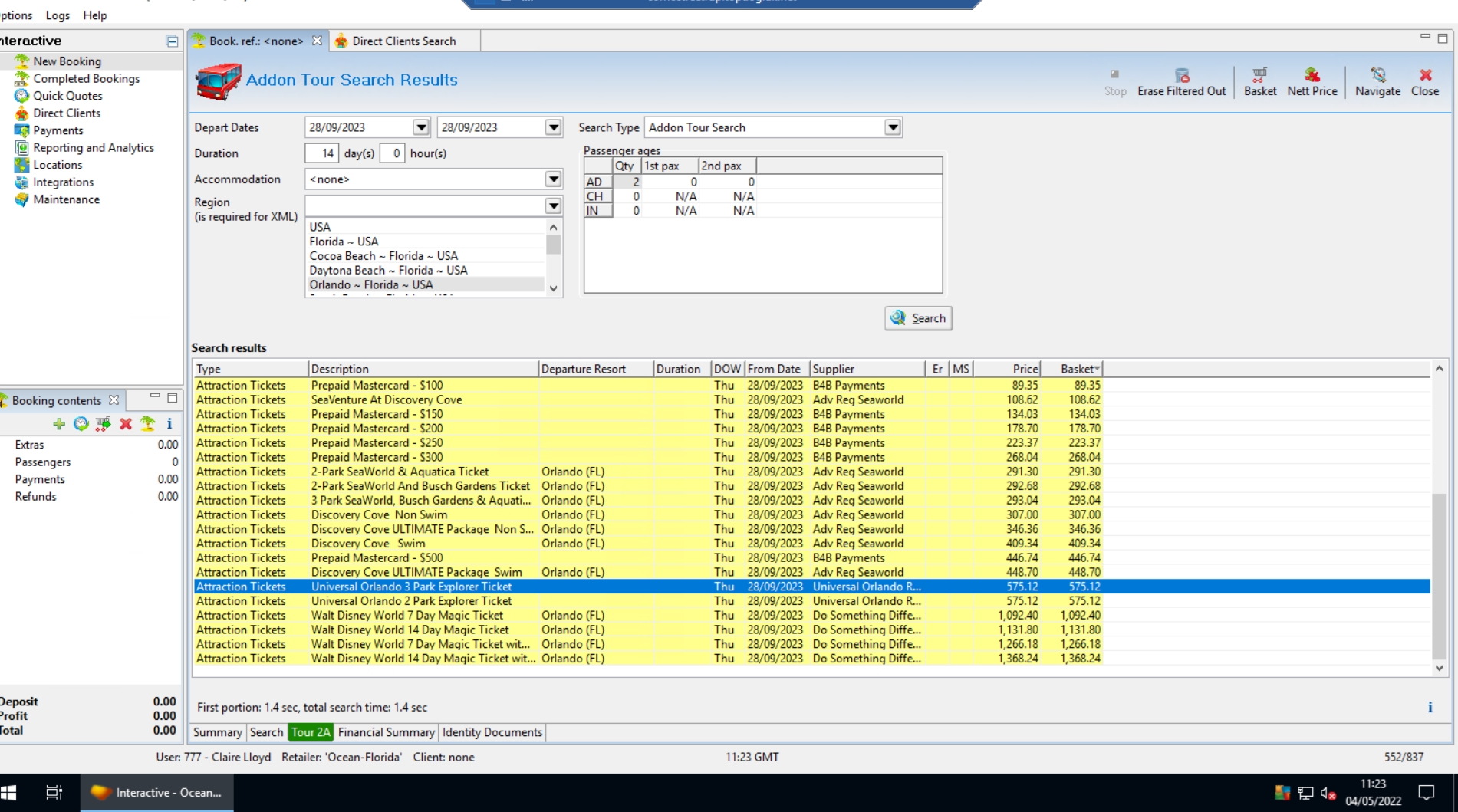Open Windows Task View
1458x812 pixels.
pyautogui.click(x=54, y=792)
